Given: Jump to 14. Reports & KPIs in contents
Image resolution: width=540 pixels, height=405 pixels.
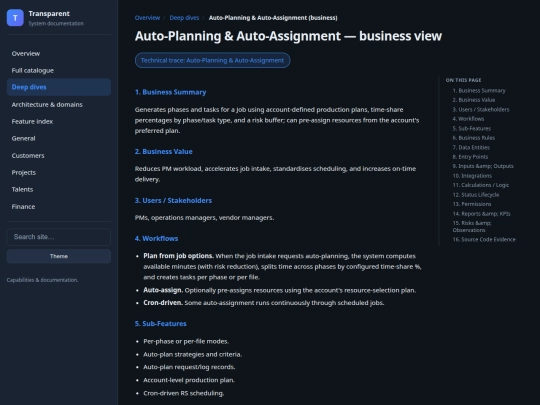Looking at the screenshot, I should [481, 214].
